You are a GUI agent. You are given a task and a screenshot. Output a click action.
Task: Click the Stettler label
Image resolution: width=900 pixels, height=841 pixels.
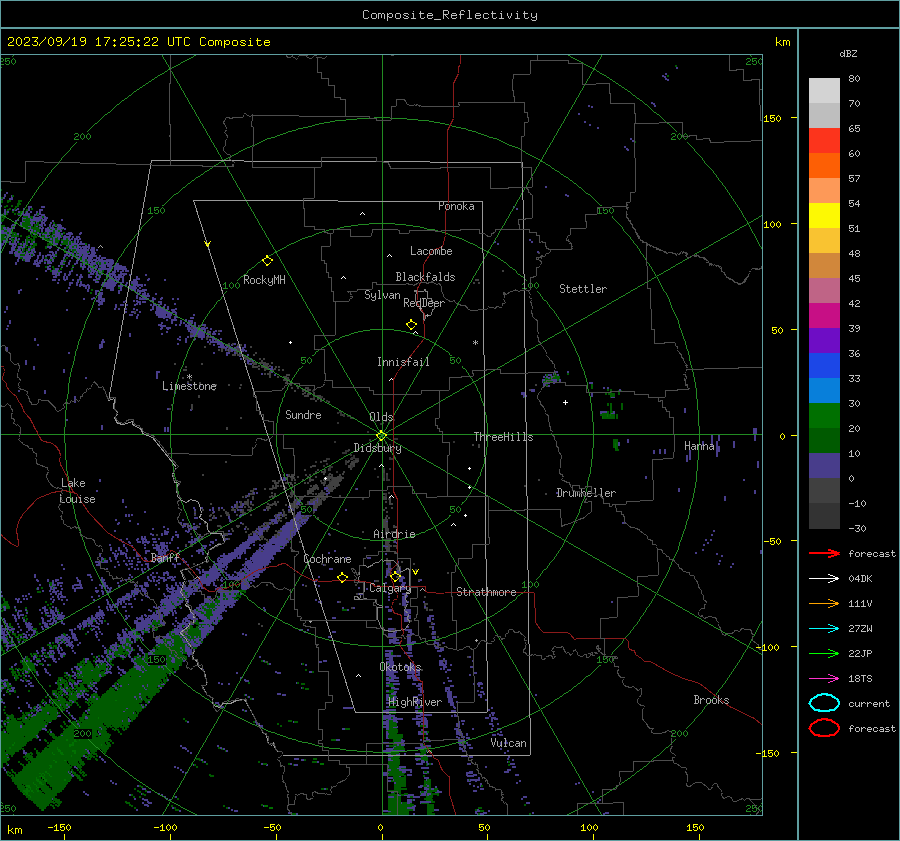pos(583,289)
